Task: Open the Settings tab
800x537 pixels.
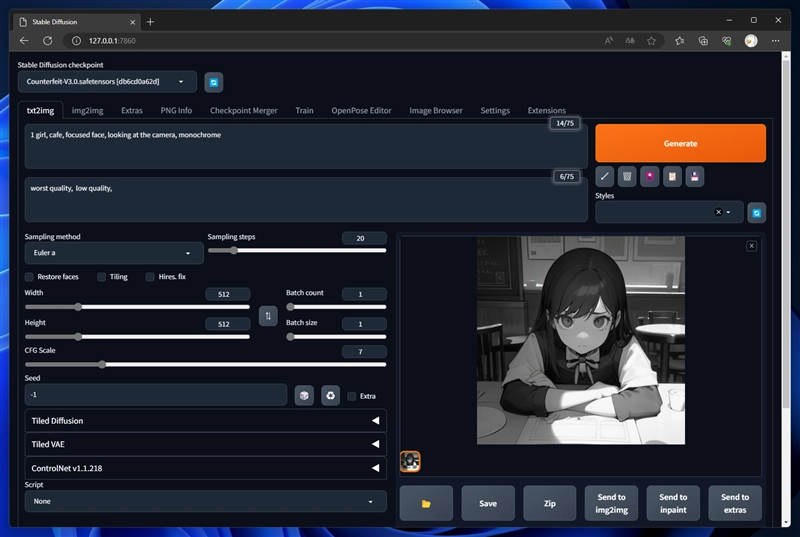Action: (x=495, y=111)
